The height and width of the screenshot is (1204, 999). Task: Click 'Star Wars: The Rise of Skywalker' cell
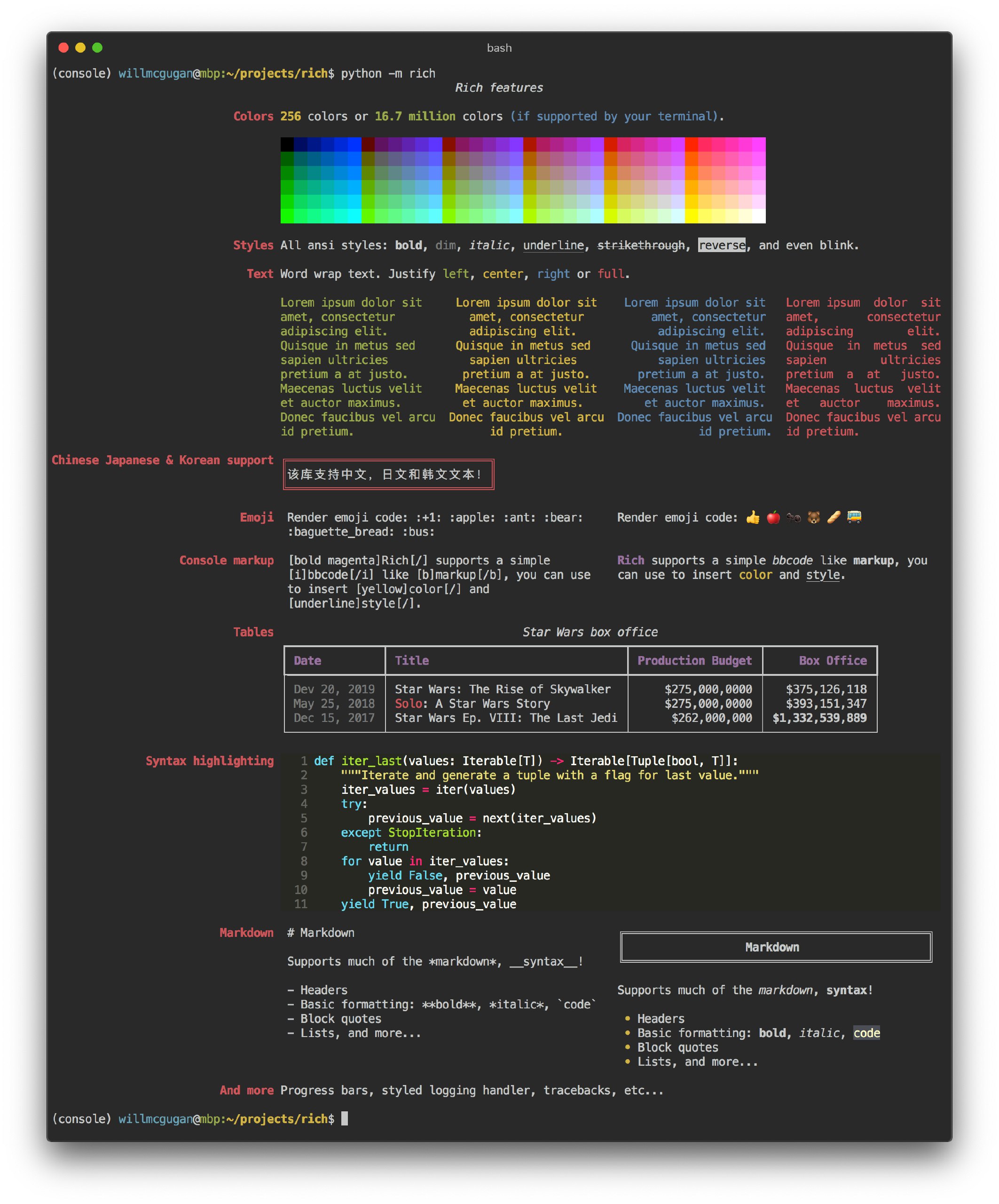503,690
